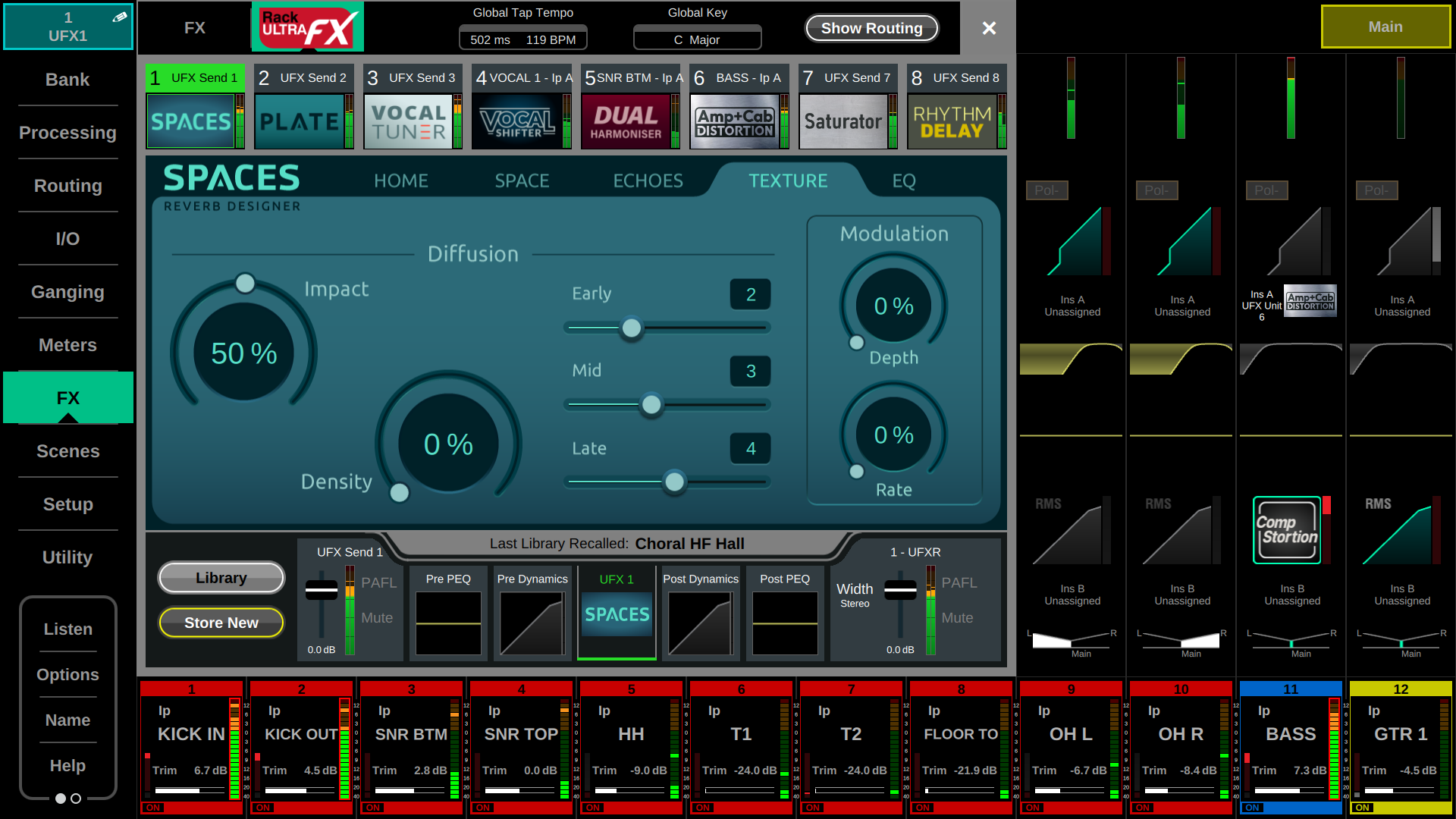Open the Saturator FX unit
1456x819 pixels.
click(x=843, y=121)
